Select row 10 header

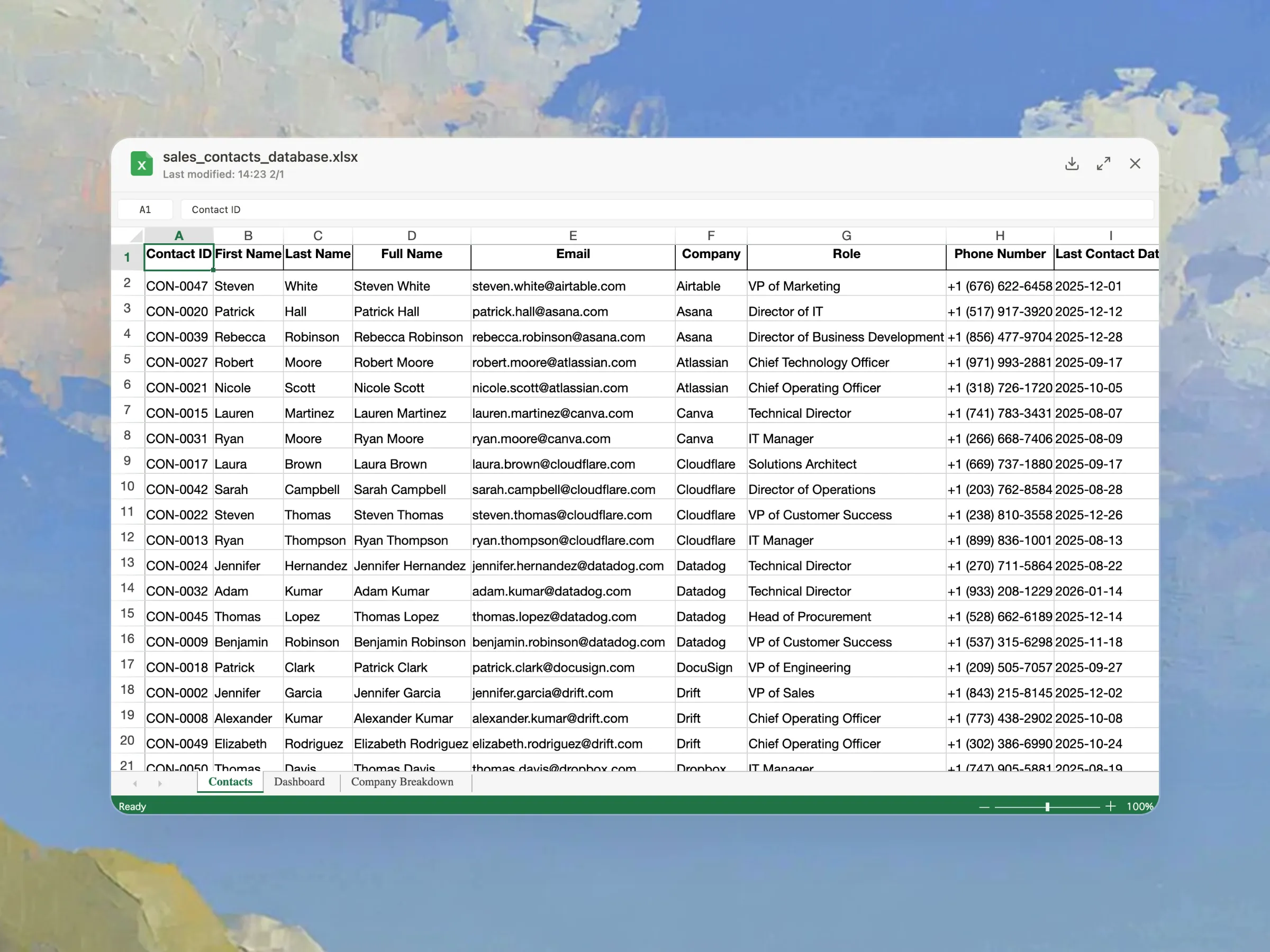128,487
